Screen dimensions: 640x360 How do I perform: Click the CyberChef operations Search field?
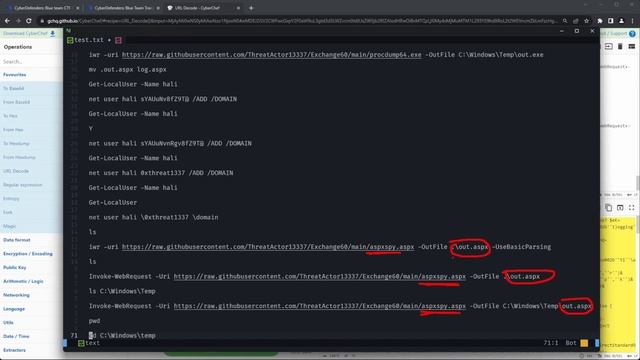coord(31,61)
